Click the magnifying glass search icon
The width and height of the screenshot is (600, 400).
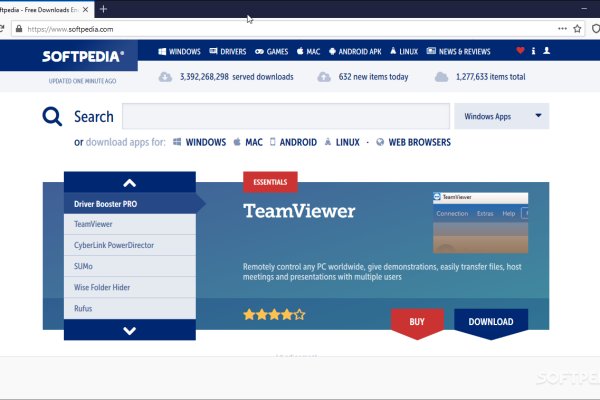coord(52,117)
